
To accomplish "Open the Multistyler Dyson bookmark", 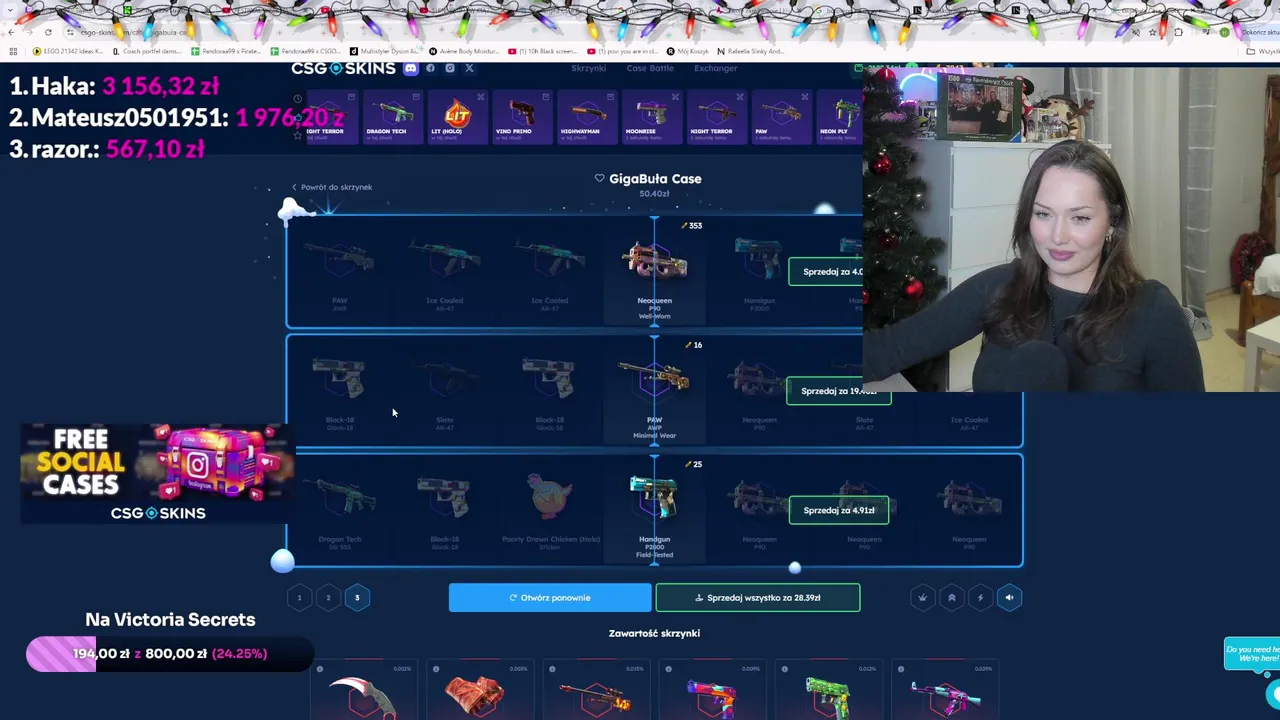I will 386,51.
